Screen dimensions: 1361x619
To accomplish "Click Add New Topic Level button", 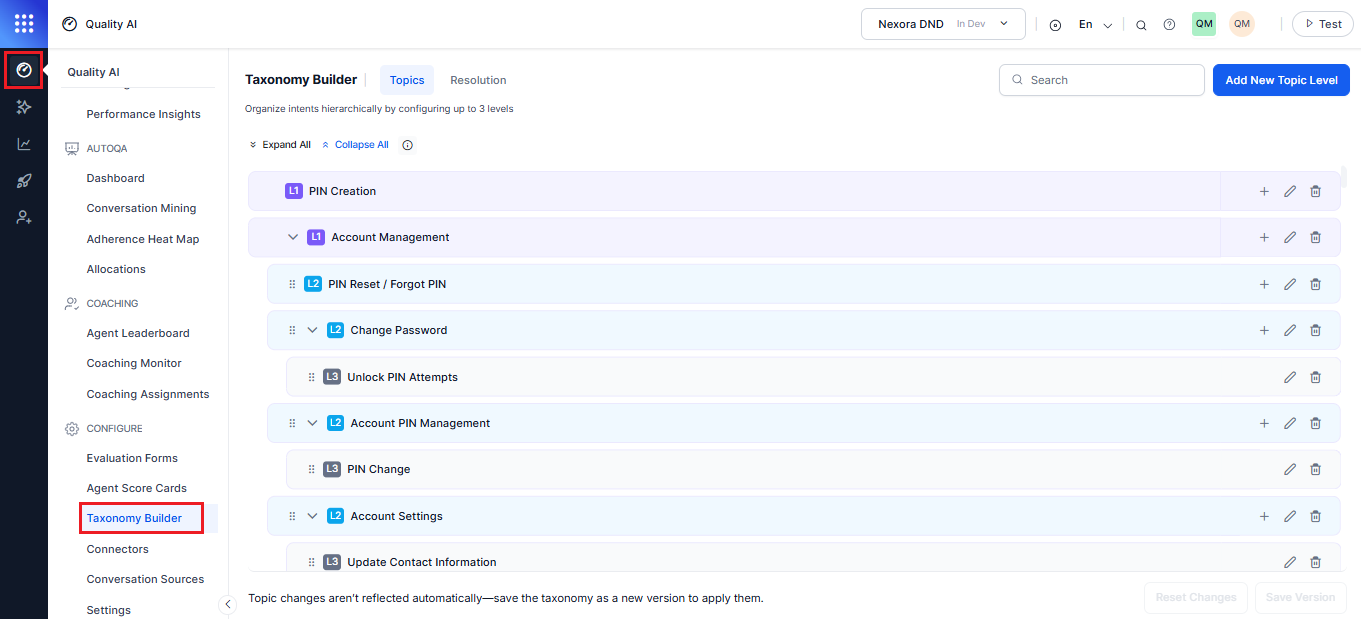I will (1281, 80).
